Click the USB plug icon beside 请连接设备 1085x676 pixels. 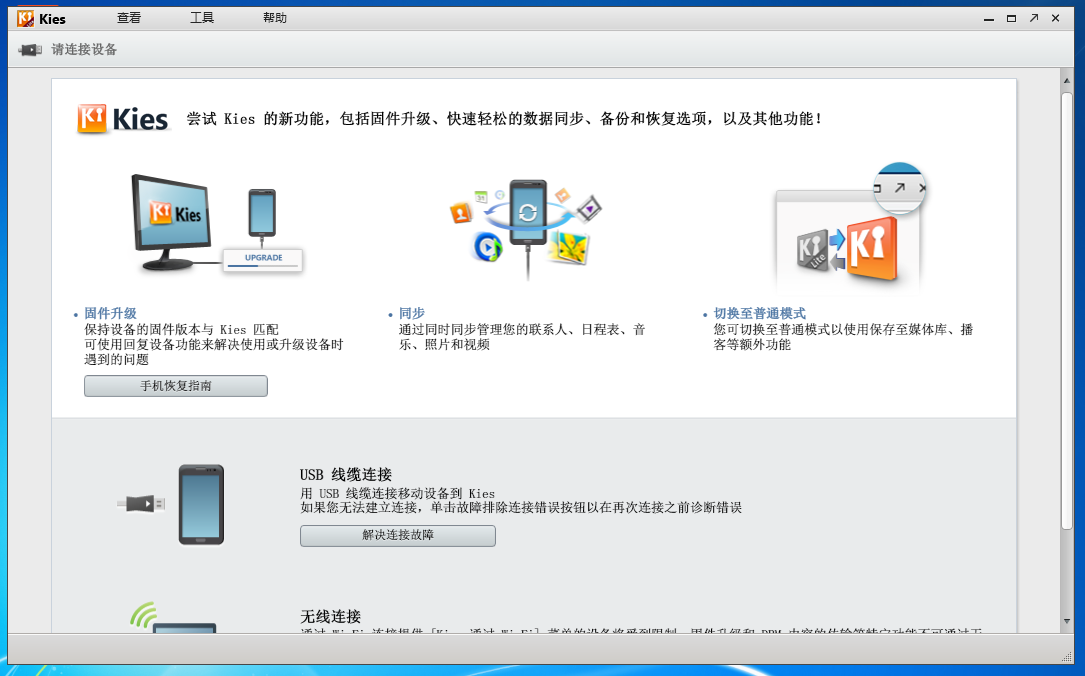(x=30, y=50)
